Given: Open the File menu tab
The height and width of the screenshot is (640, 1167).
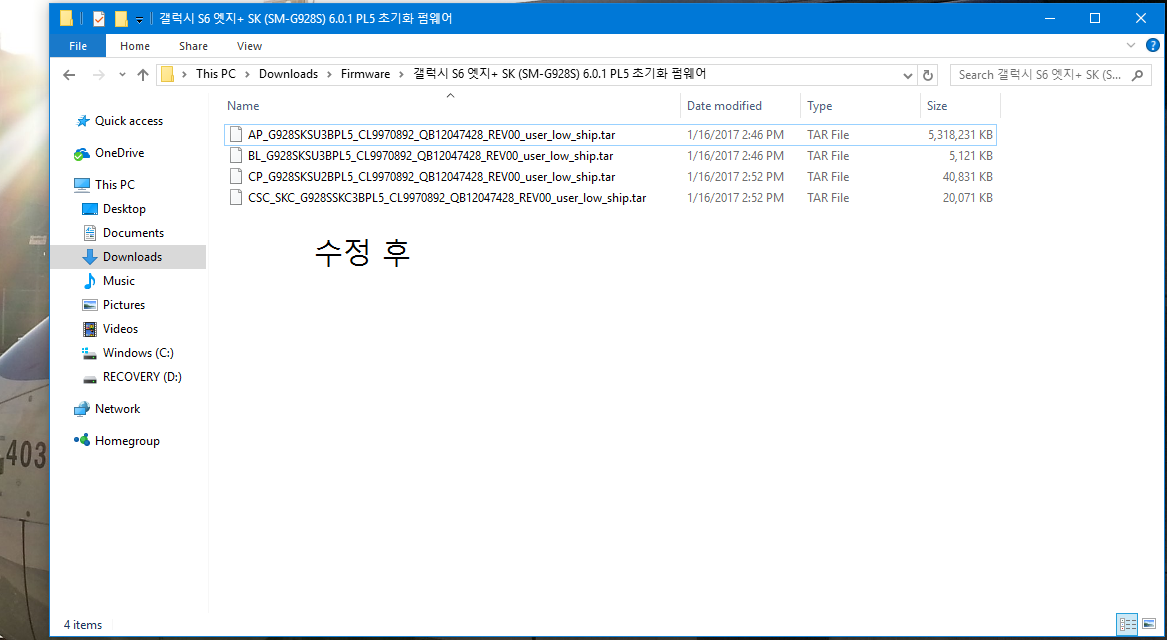Looking at the screenshot, I should 78,46.
